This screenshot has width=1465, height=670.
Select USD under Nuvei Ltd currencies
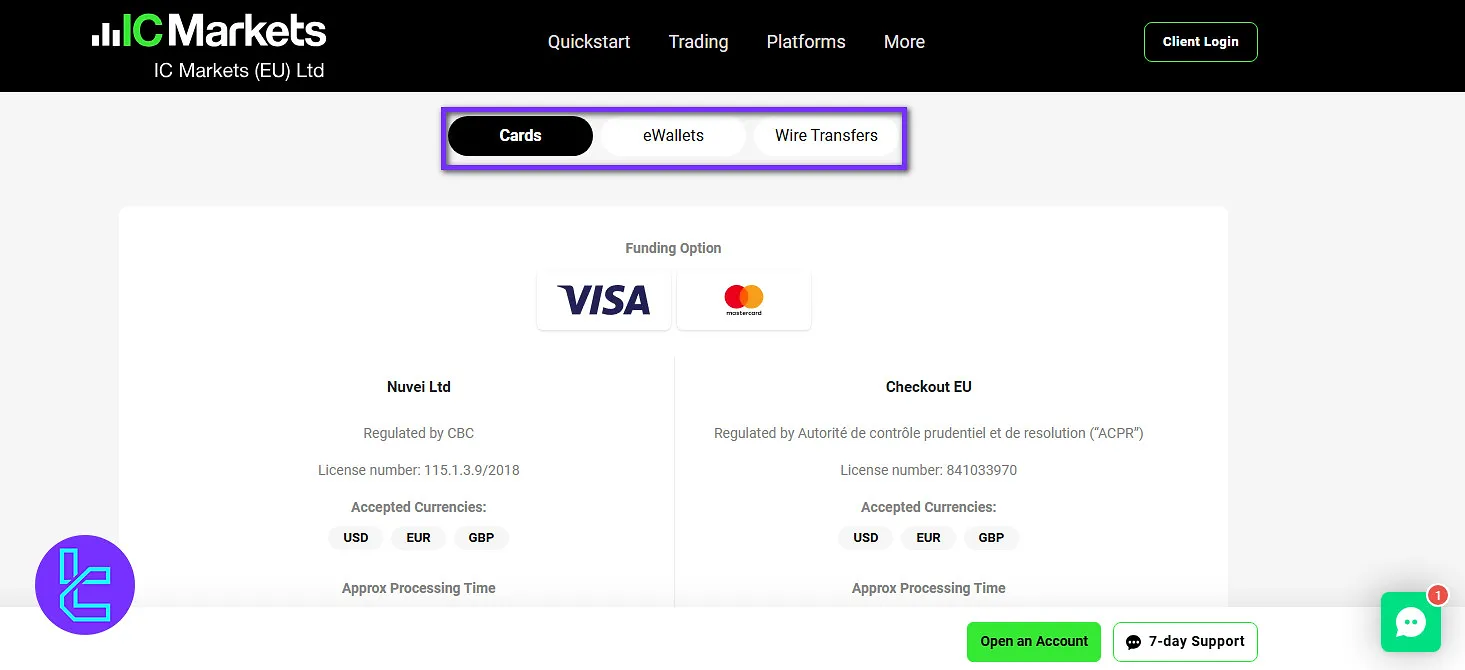[355, 537]
